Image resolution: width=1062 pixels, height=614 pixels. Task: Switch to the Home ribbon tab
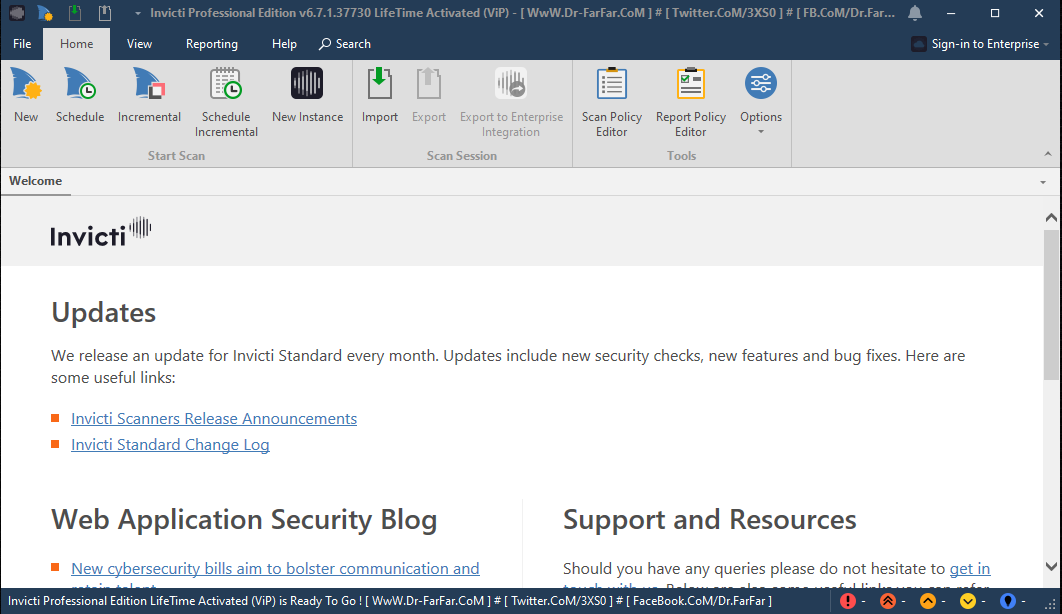pos(77,44)
